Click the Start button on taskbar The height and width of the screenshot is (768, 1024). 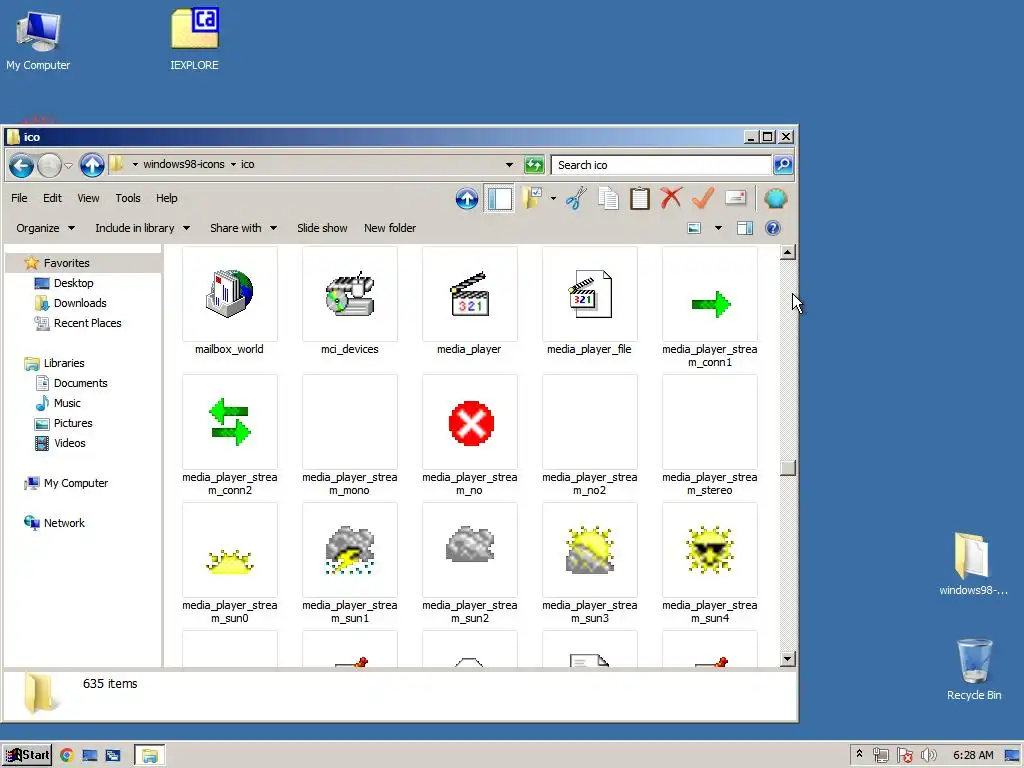27,756
